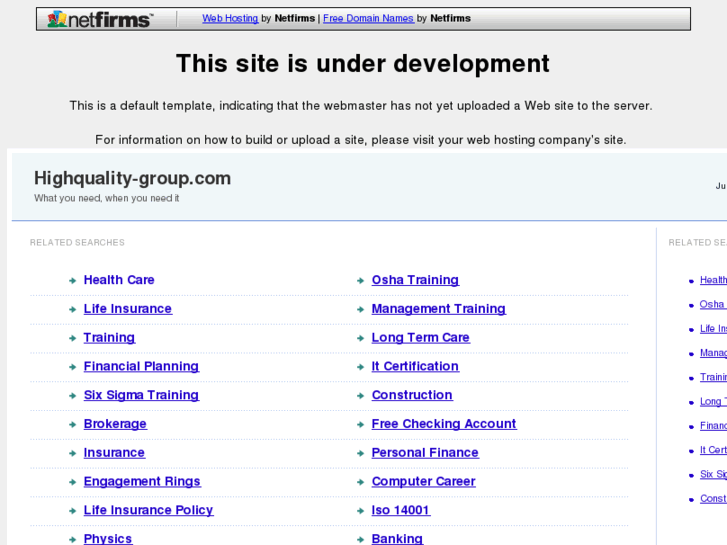Open the Construction link
The height and width of the screenshot is (545, 727).
[x=412, y=395]
